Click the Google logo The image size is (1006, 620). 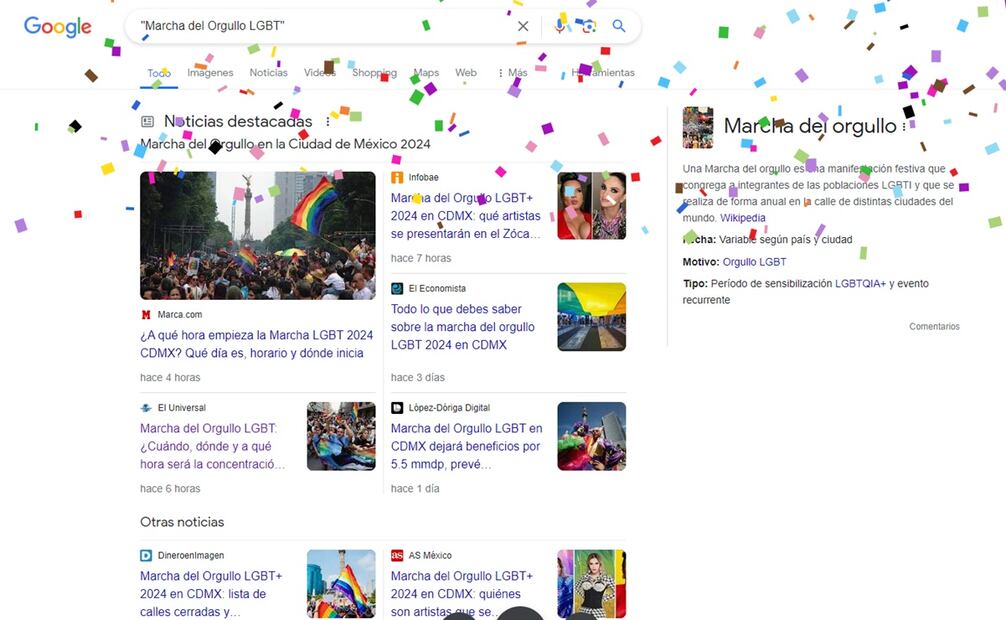(x=57, y=27)
